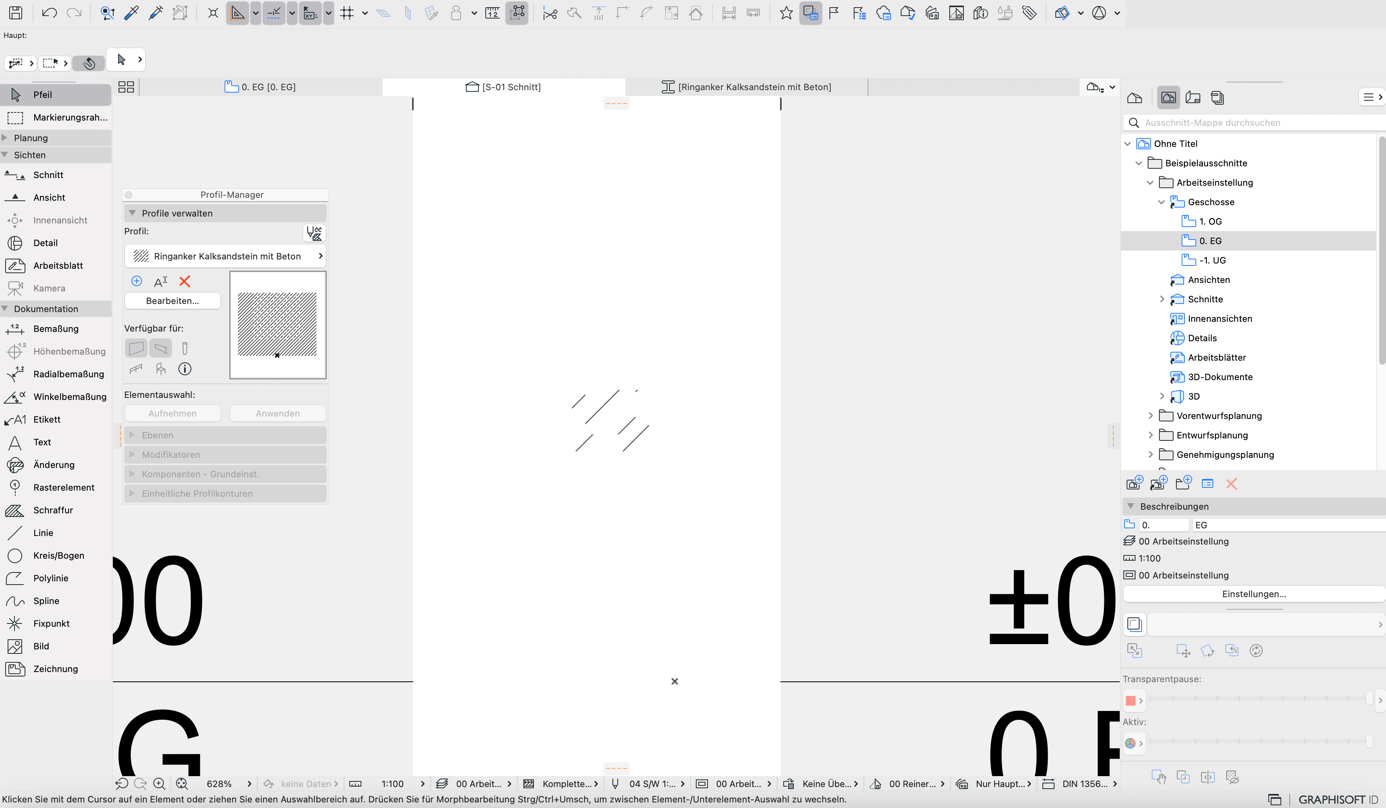Select the Arbeitsblatt tool
The width and height of the screenshot is (1386, 808).
tap(56, 266)
